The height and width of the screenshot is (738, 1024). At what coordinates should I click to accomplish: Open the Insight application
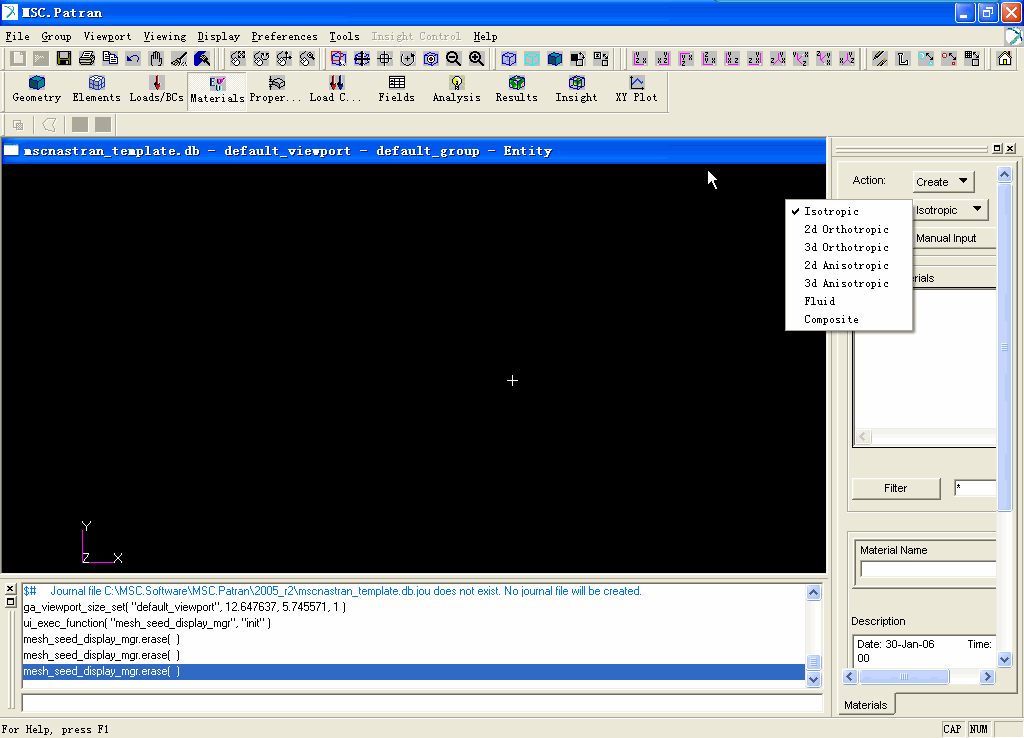(x=576, y=89)
